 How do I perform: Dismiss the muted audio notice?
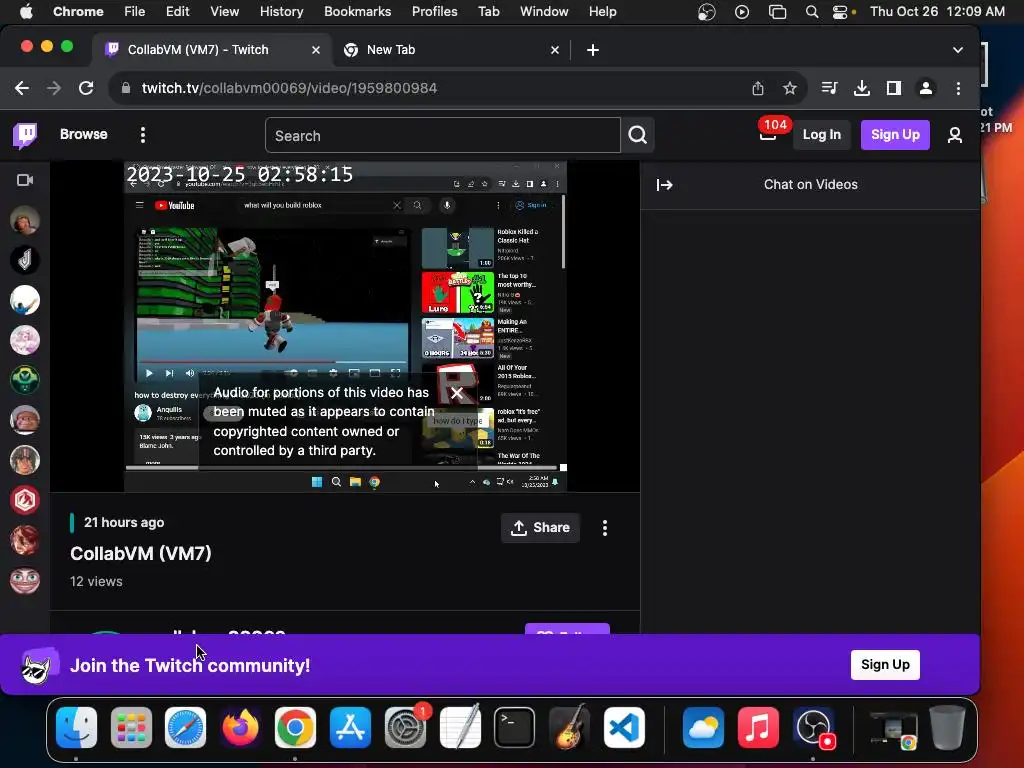456,393
